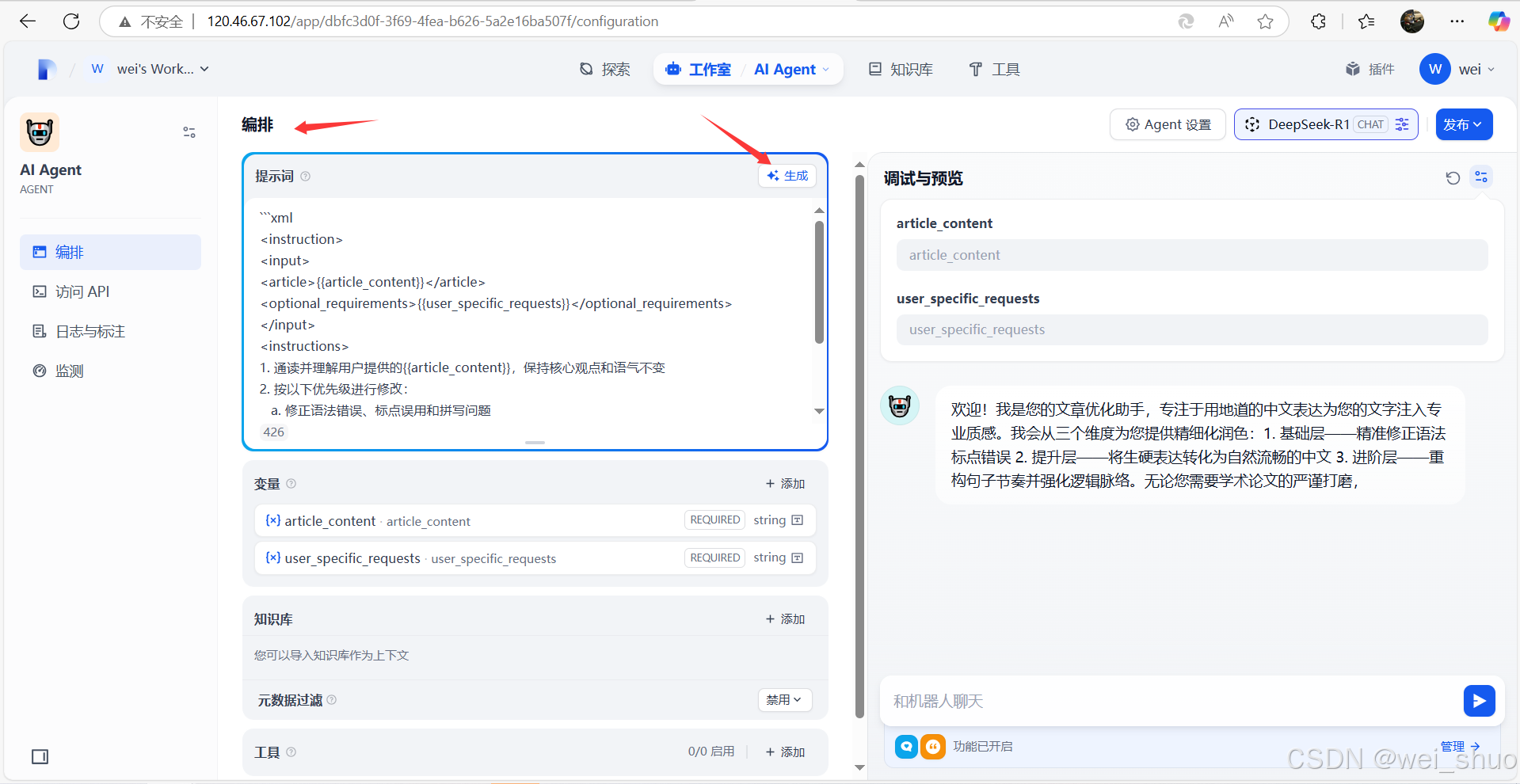Click the browser read-aloud icon
Screen dimensions: 1520x784
(x=1225, y=21)
